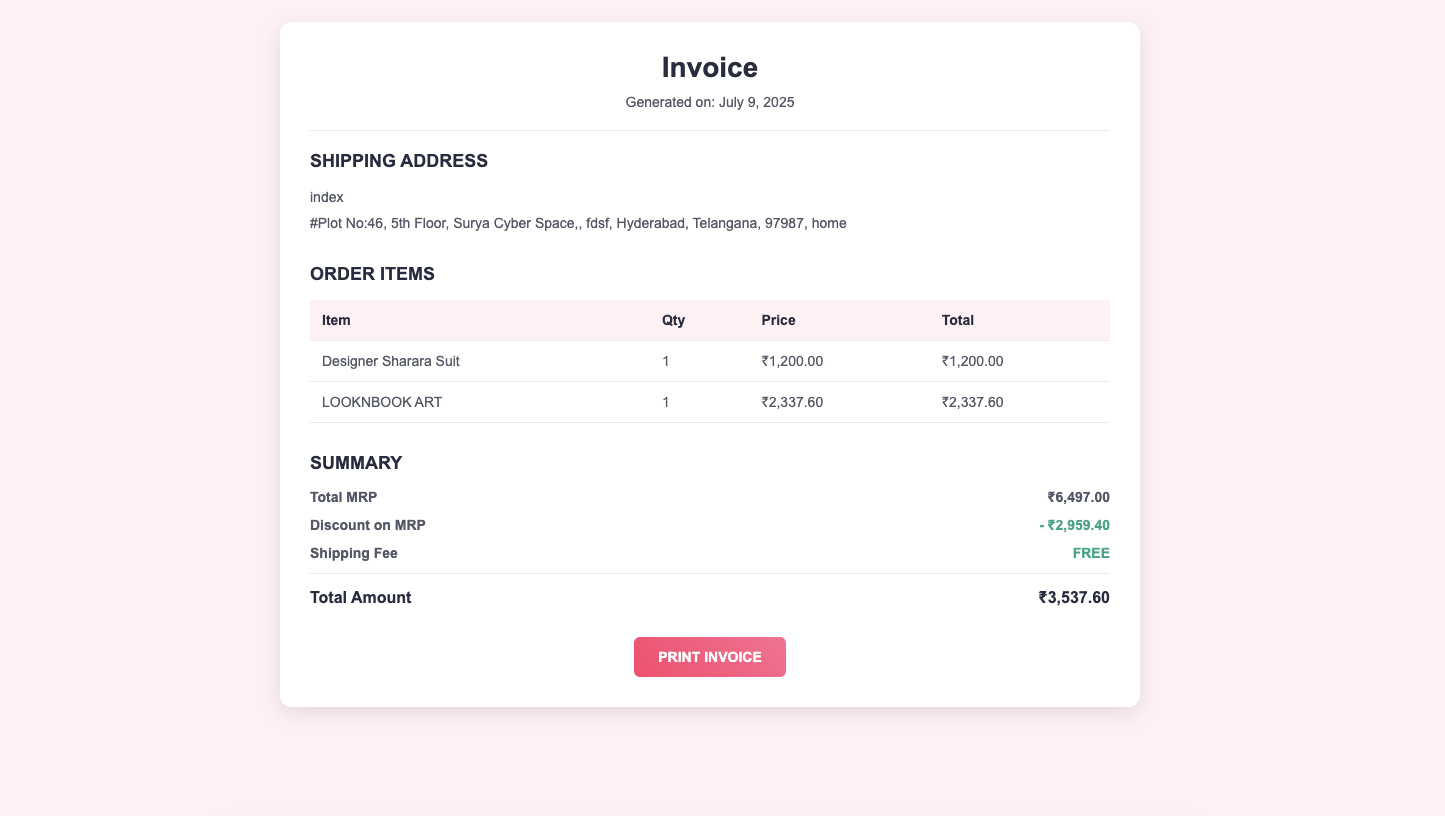Click the Surya Cyber Space address line
This screenshot has width=1445, height=816.
[x=578, y=223]
